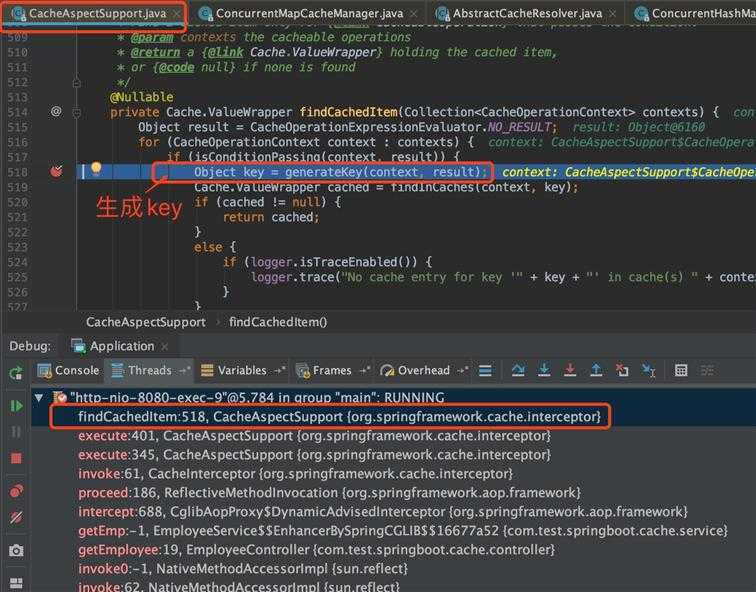Viewport: 756px width, 592px height.
Task: Click the @Nullable annotation on line 513
Action: coord(142,97)
